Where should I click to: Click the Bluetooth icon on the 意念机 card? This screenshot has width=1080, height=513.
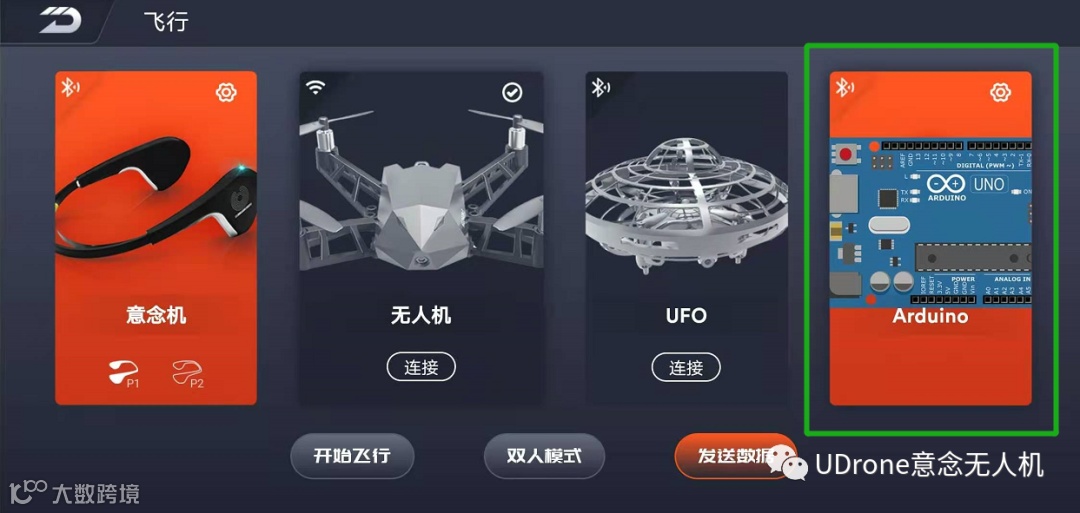(x=70, y=87)
